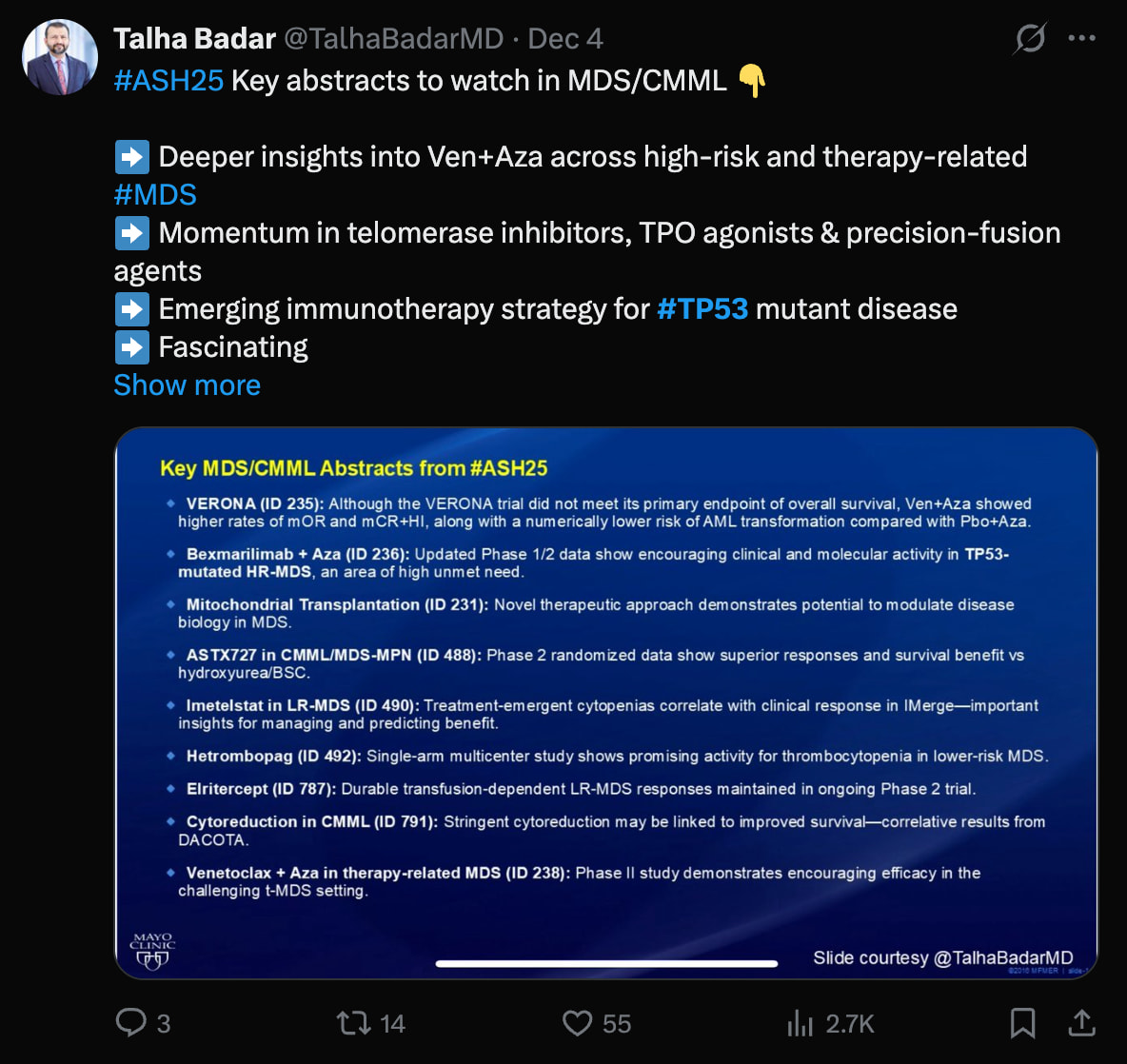Expand tweet text with Show more
Viewport: 1127px width, 1064px height.
pyautogui.click(x=187, y=385)
